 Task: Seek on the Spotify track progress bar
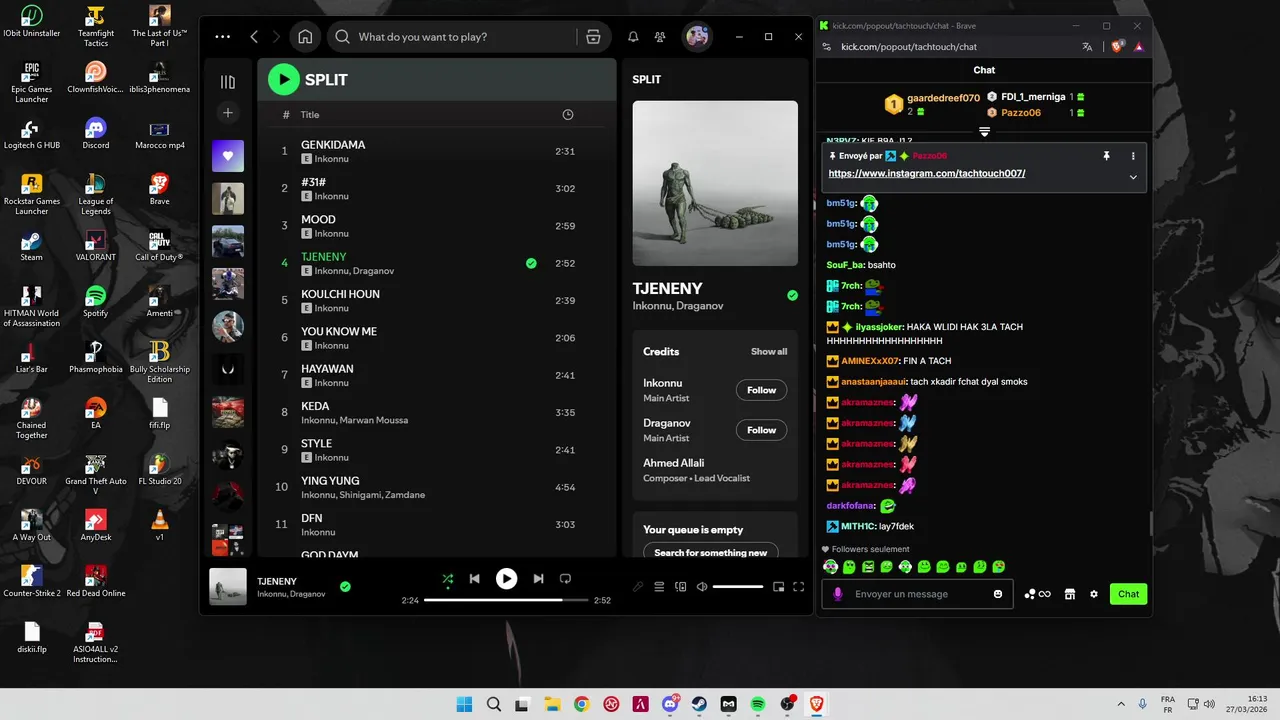(507, 600)
